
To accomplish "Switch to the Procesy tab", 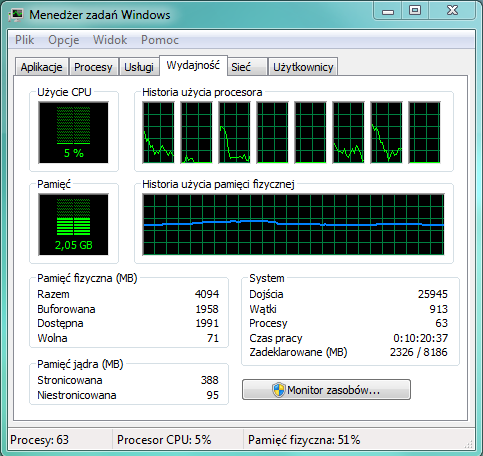I will [93, 67].
